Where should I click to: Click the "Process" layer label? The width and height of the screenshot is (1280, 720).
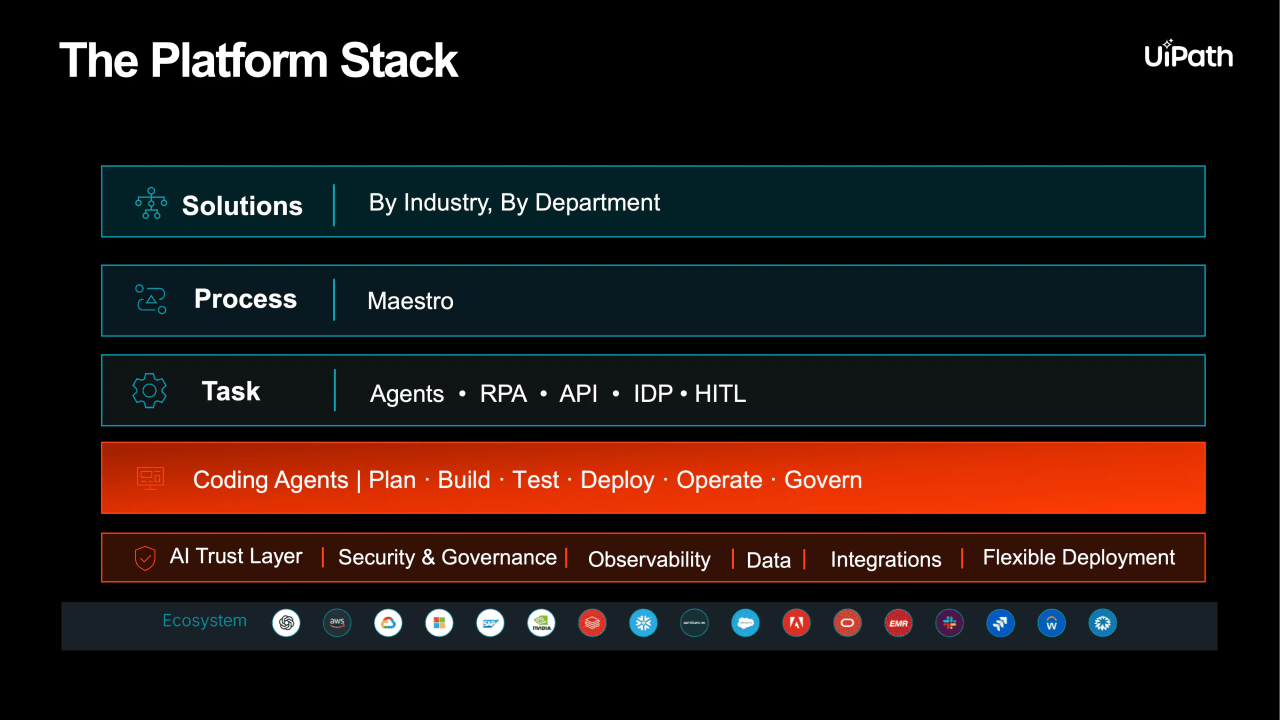(245, 299)
